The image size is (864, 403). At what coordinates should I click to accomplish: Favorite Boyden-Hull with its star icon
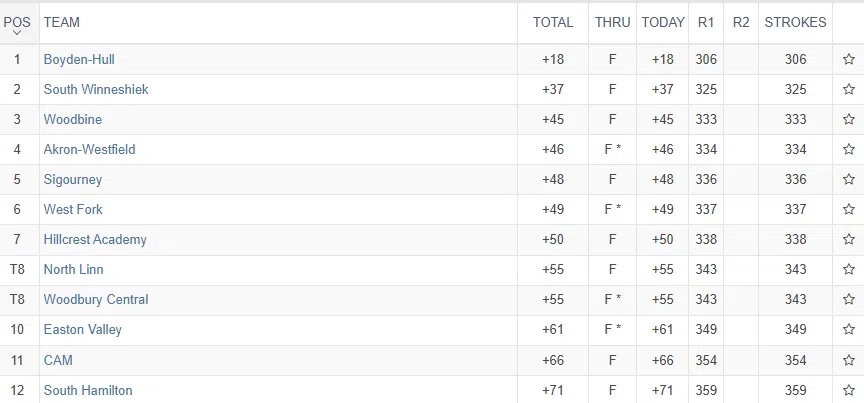coord(848,60)
